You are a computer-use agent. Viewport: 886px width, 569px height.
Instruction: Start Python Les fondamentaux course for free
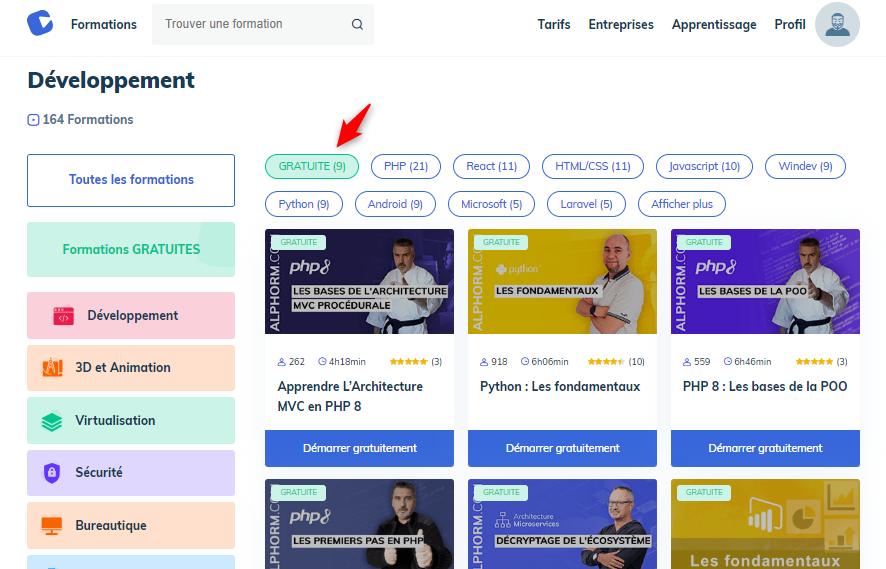[x=562, y=448]
